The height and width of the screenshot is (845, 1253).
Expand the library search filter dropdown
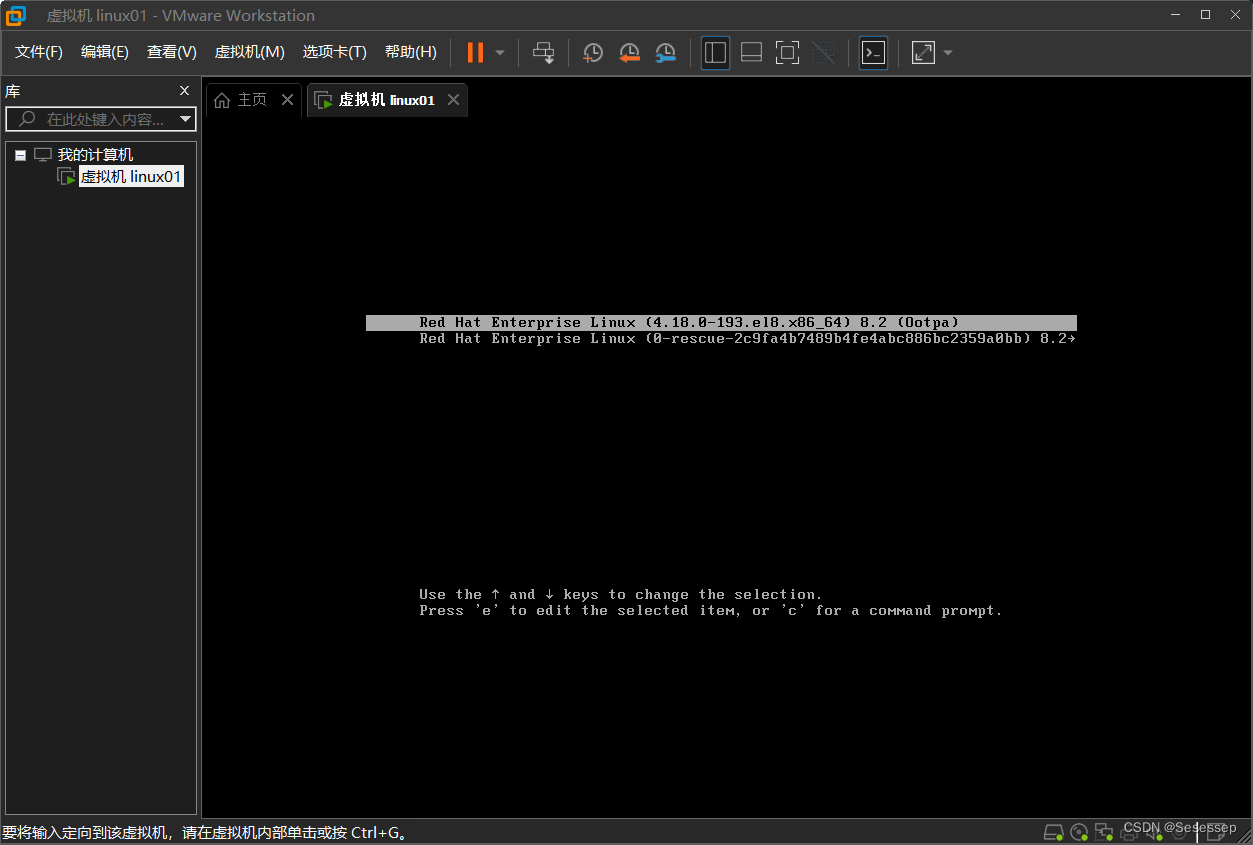(x=186, y=119)
